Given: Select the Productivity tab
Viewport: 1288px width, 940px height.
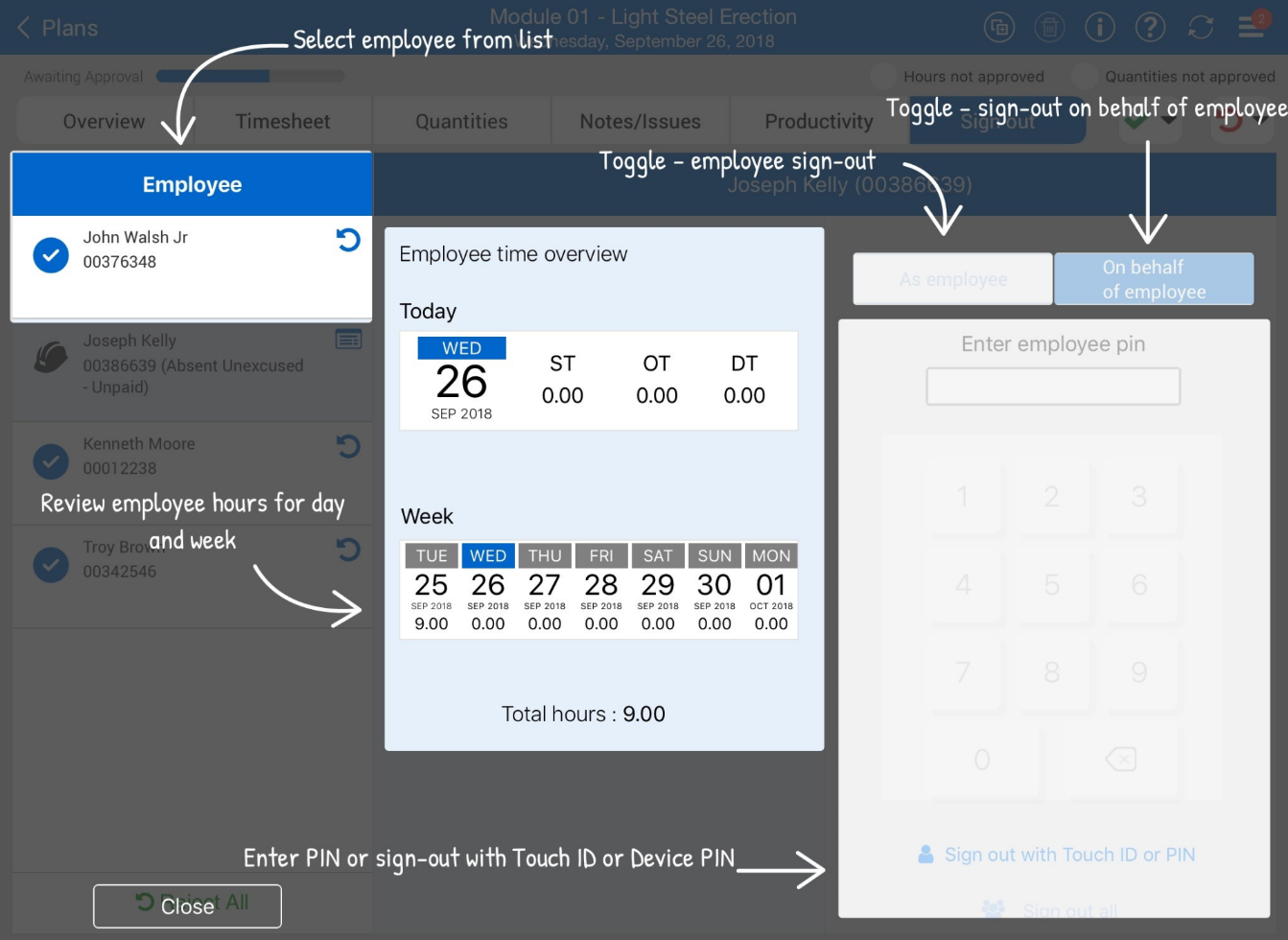Looking at the screenshot, I should (818, 122).
